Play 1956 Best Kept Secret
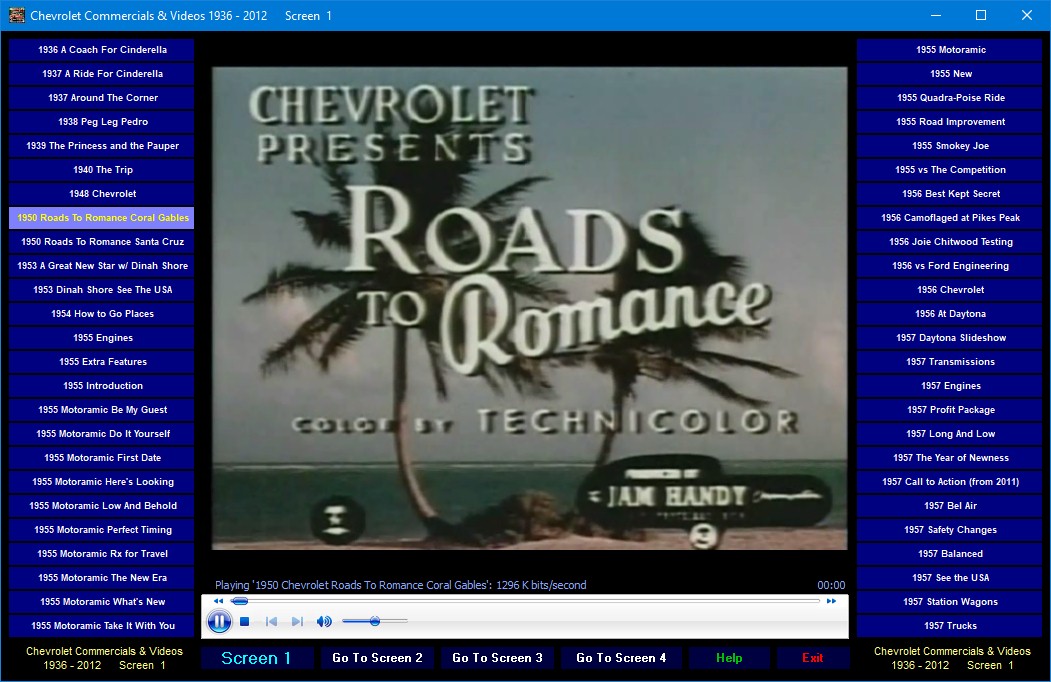The height and width of the screenshot is (682, 1051). click(x=950, y=194)
